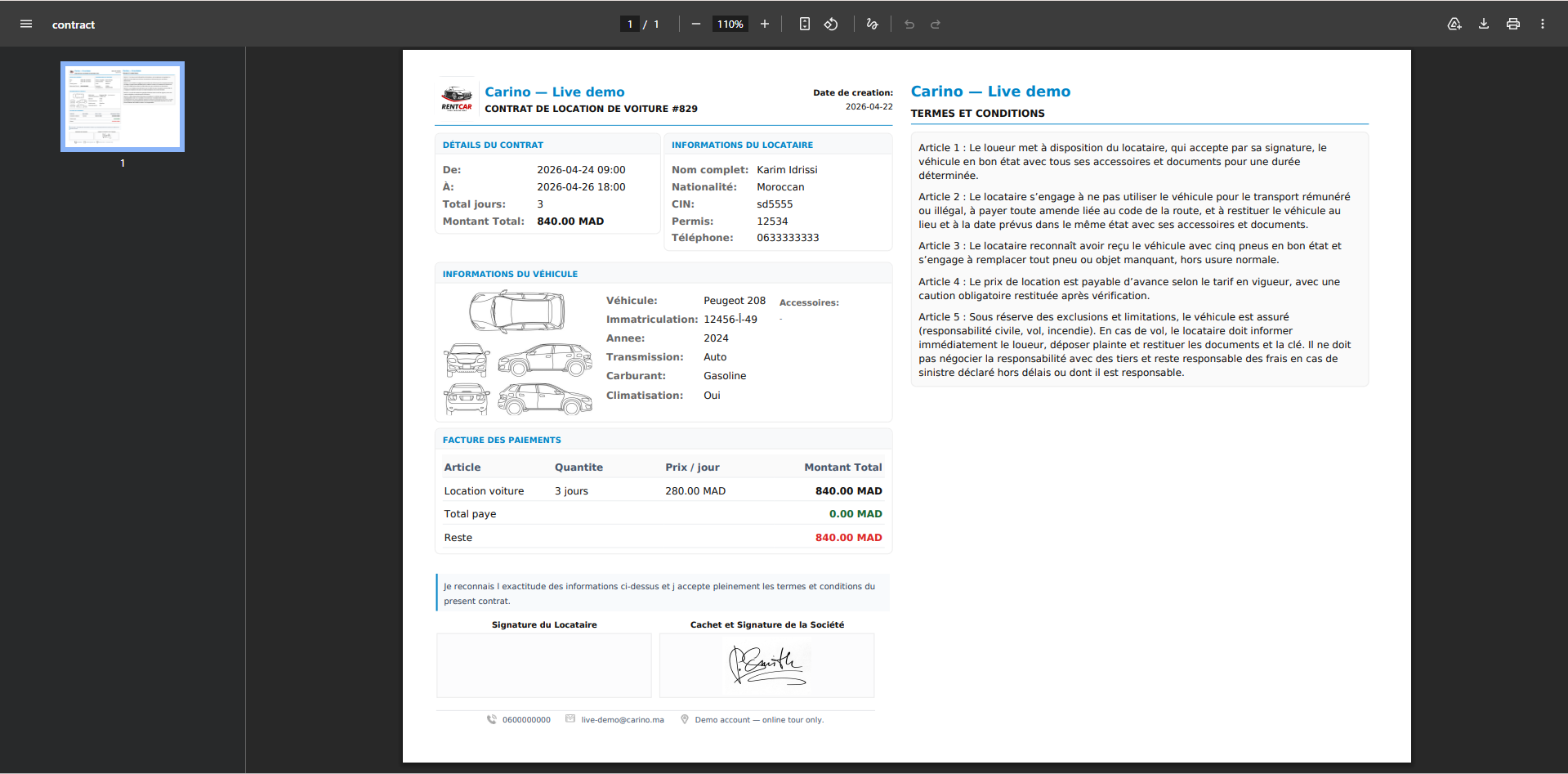Image resolution: width=1568 pixels, height=774 pixels.
Task: Activate the draw annotation tool
Action: [x=873, y=25]
